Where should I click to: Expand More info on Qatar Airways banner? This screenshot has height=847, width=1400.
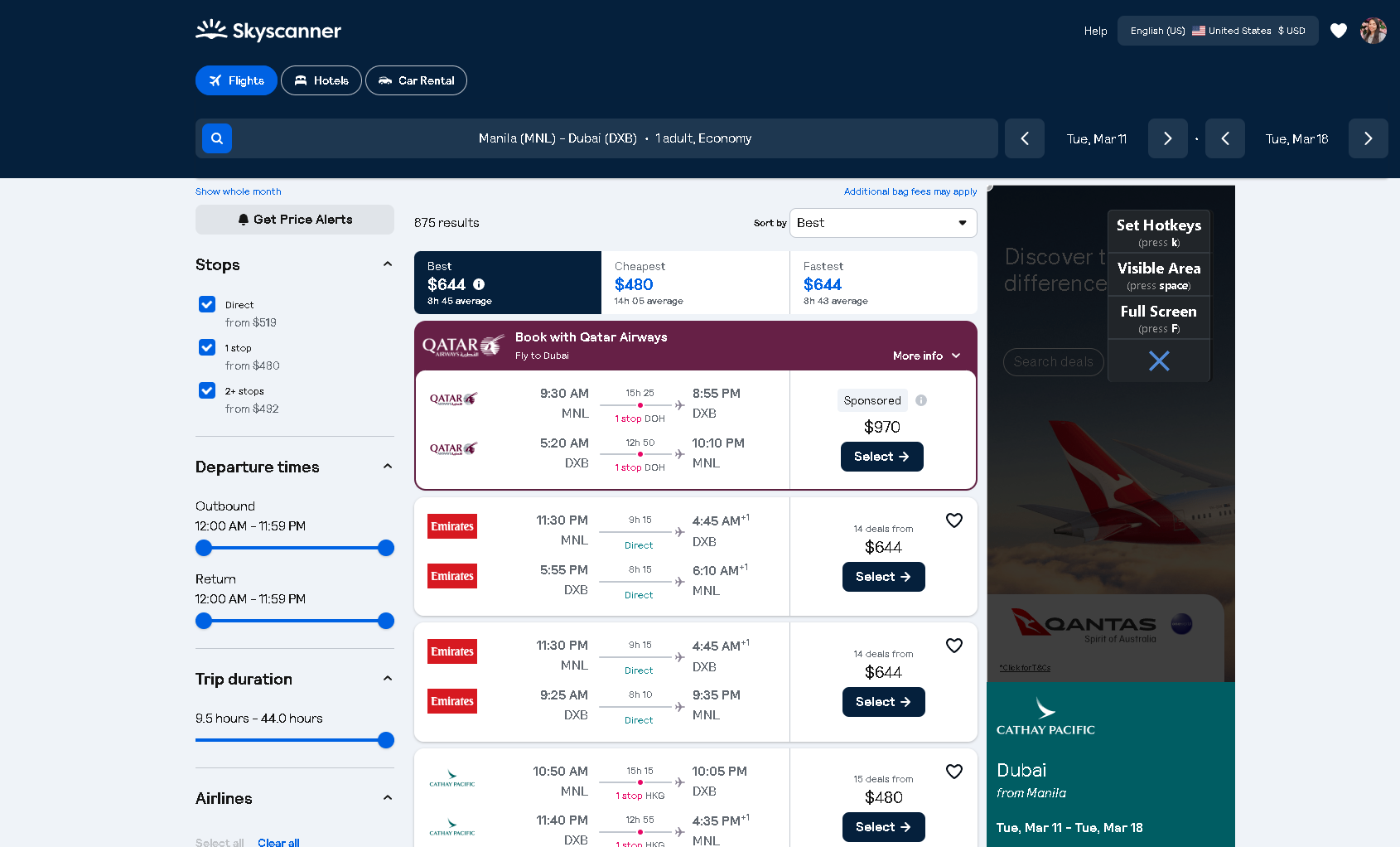(926, 356)
